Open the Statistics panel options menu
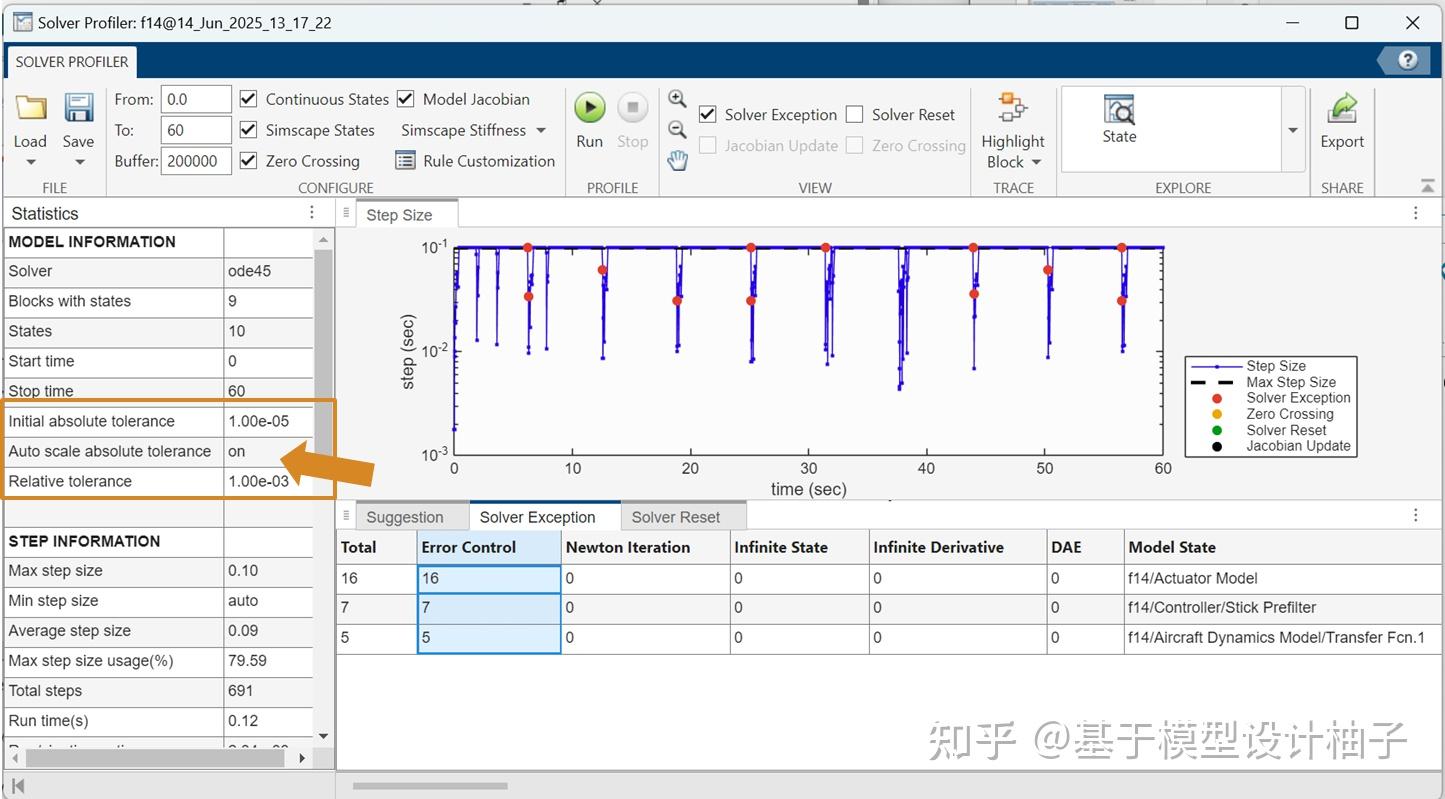Image resolution: width=1445 pixels, height=799 pixels. [311, 212]
